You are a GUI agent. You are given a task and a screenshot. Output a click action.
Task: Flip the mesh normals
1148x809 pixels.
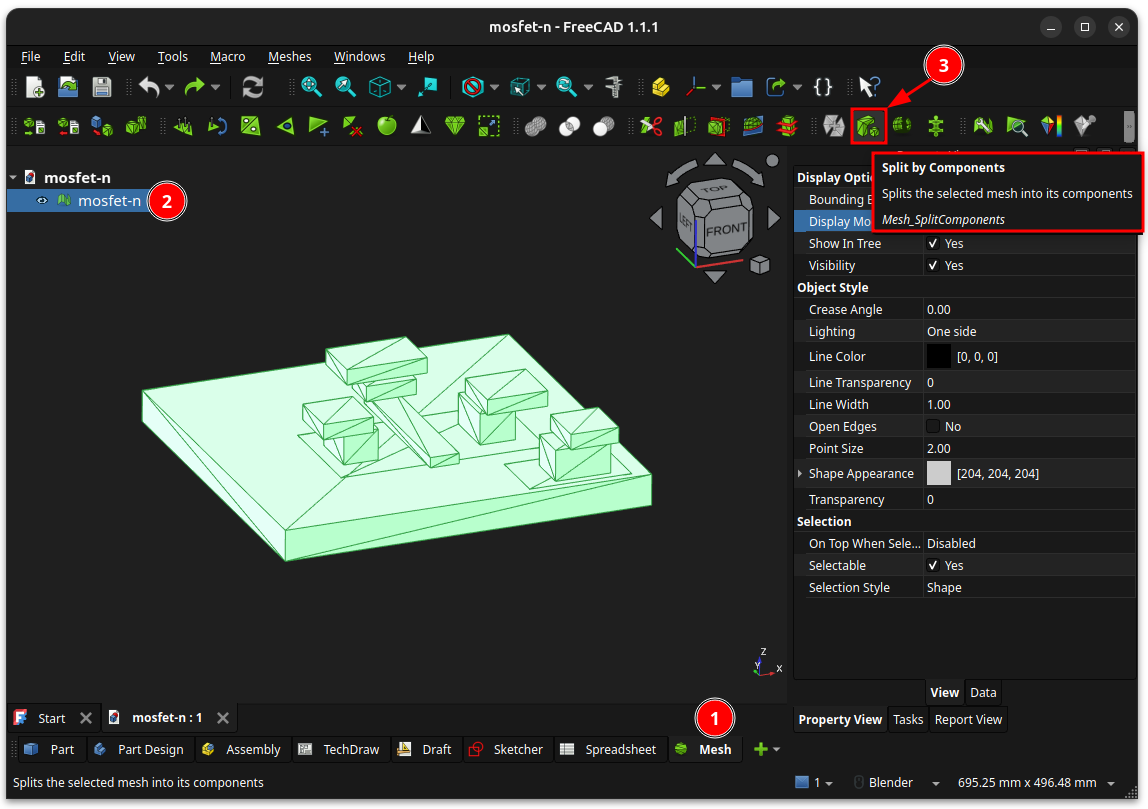click(217, 127)
